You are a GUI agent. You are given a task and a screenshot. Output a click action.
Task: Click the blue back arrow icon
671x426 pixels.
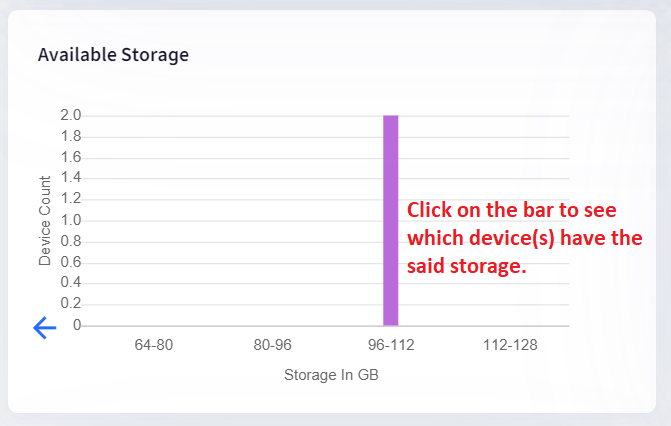tap(45, 328)
